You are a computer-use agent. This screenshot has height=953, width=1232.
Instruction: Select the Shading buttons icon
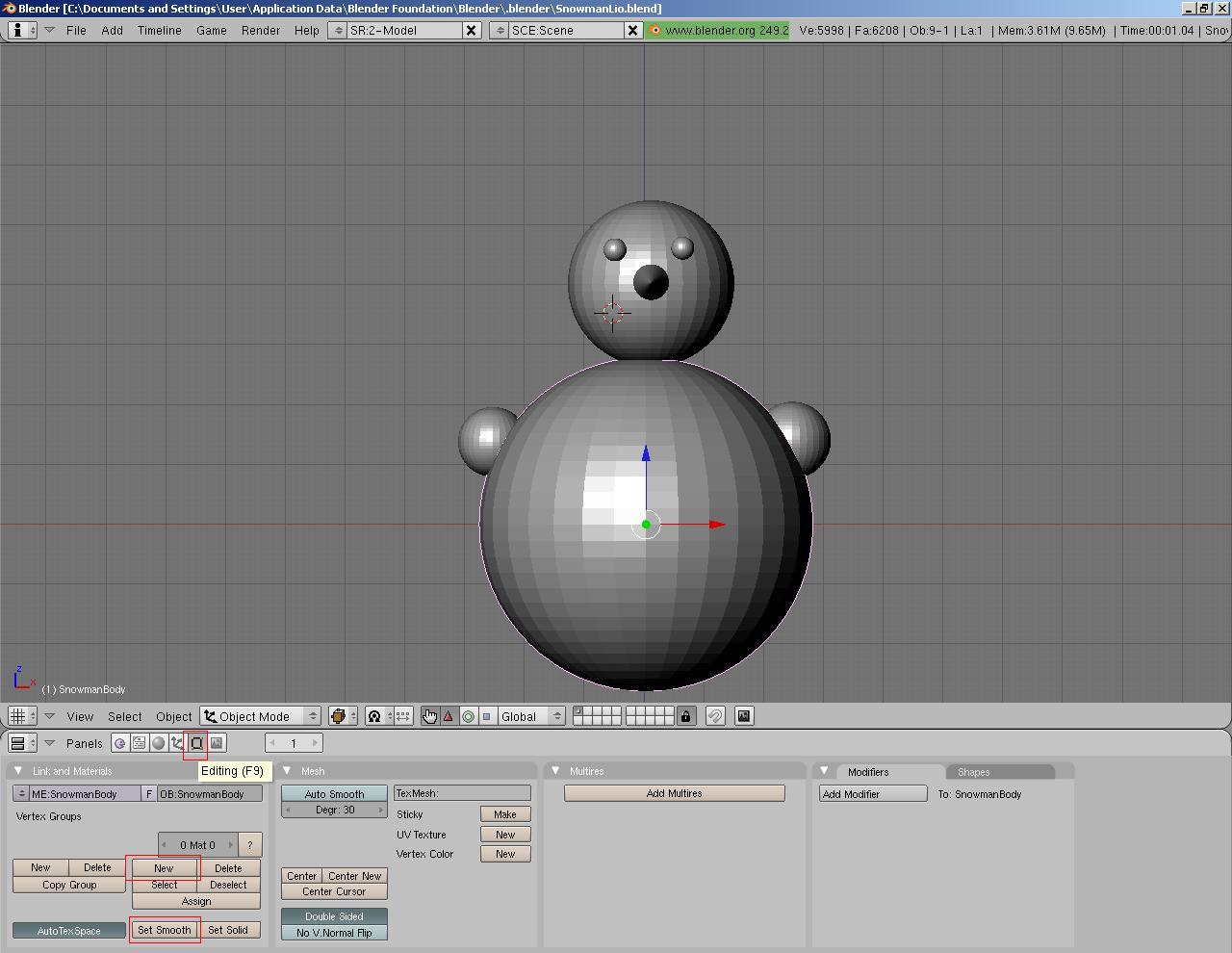[x=158, y=742]
